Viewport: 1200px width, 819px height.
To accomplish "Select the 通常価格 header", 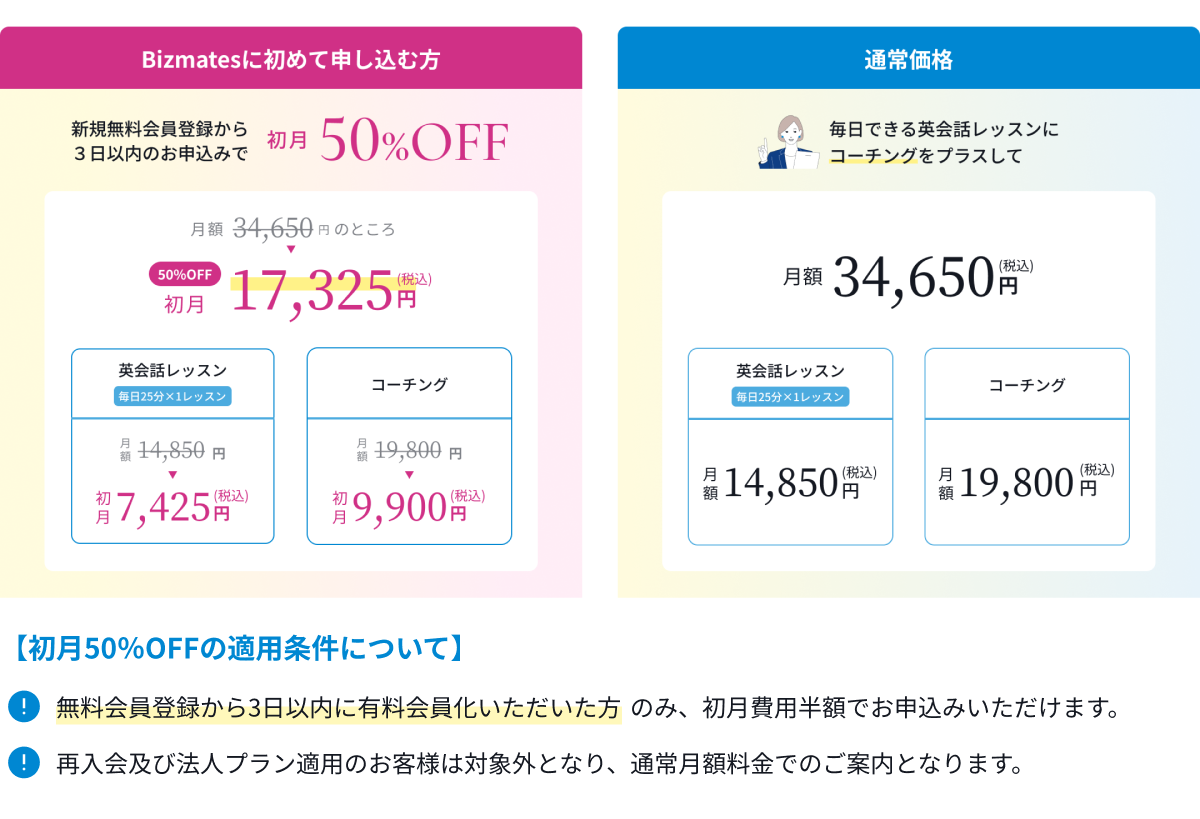I will [908, 59].
